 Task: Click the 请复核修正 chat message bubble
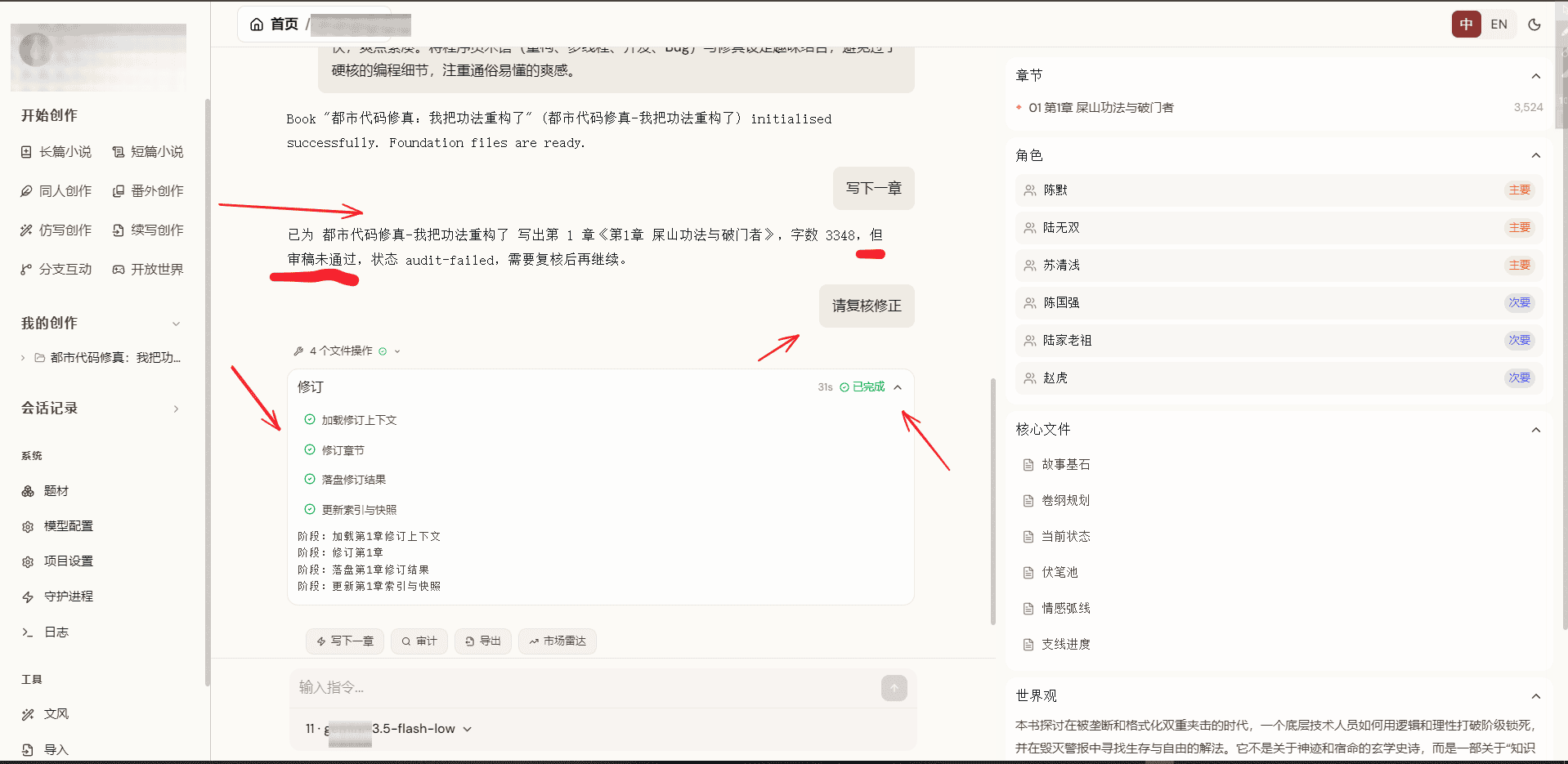click(x=867, y=306)
